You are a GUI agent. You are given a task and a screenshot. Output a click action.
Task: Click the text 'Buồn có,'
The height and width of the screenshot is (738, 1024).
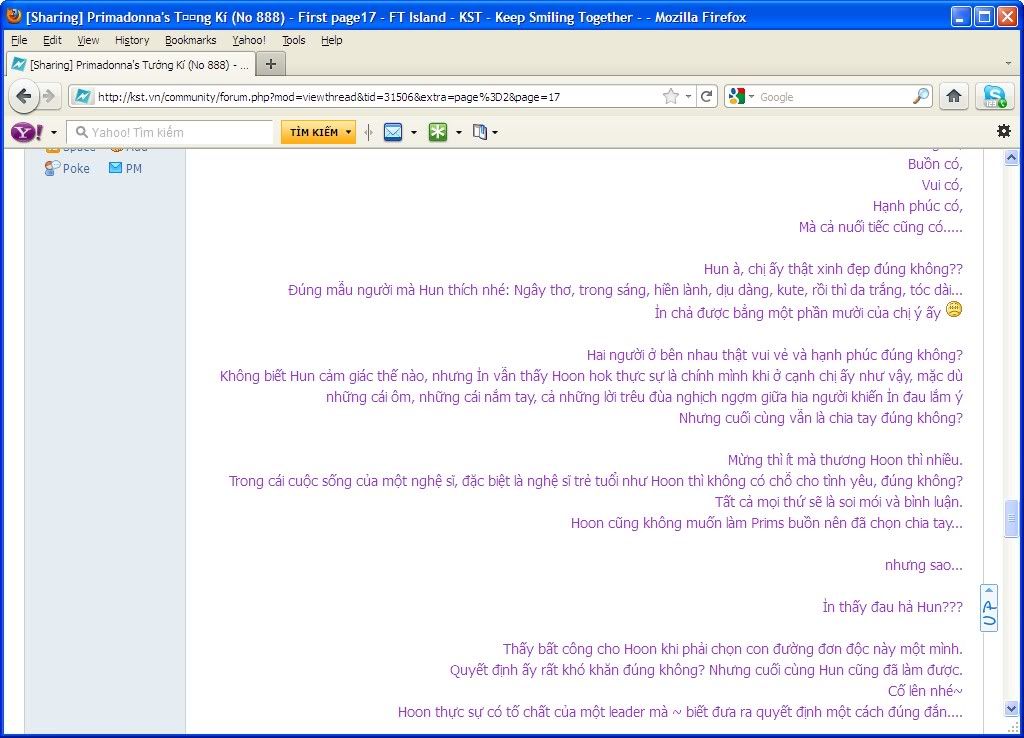tap(935, 164)
